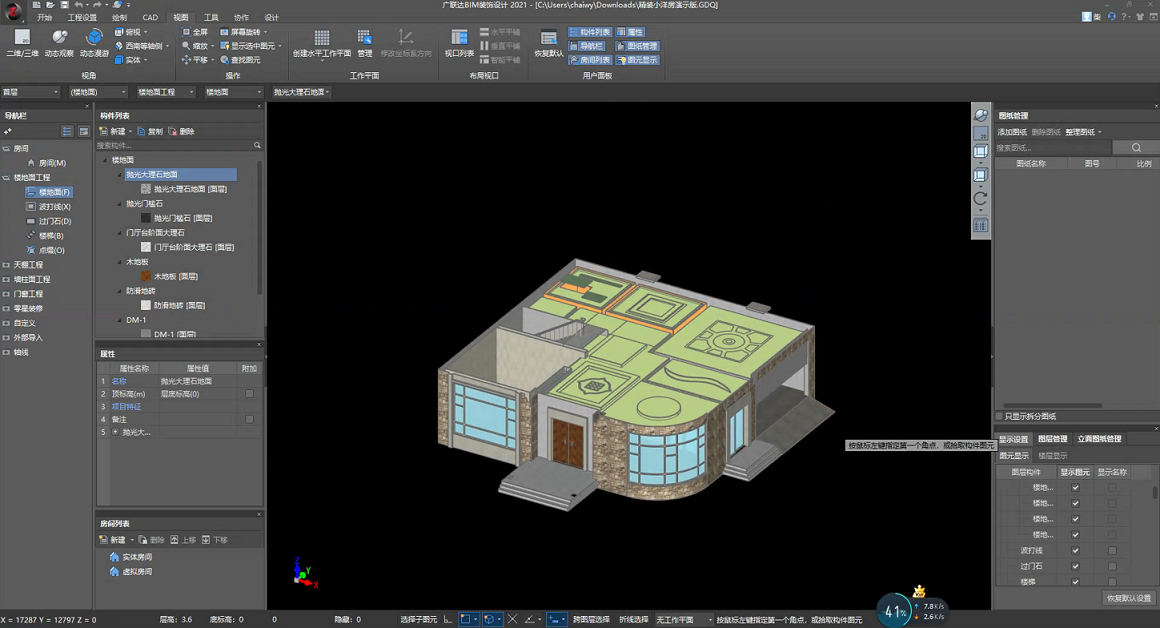Open the 图层管理 tab
Image resolution: width=1160 pixels, height=628 pixels.
click(1052, 438)
